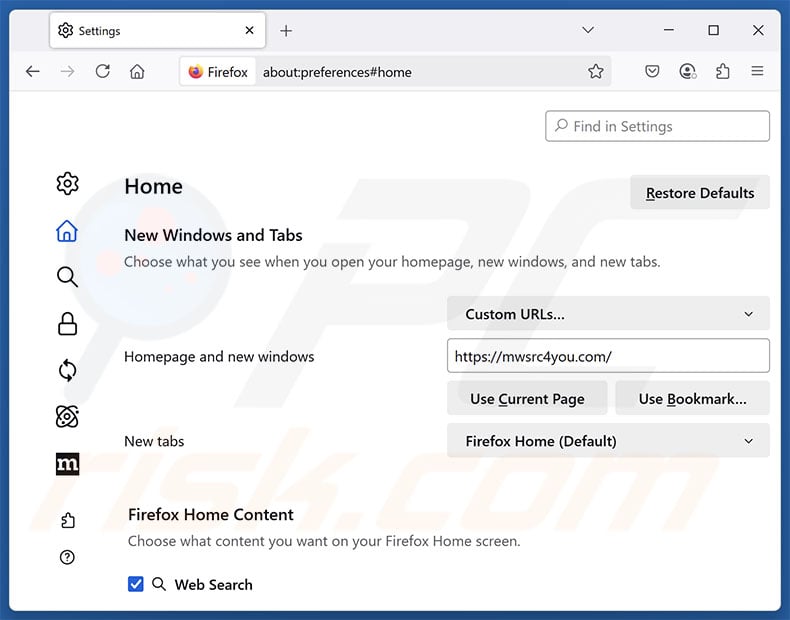Show the list all tabs chevron
The image size is (790, 620).
(x=588, y=30)
